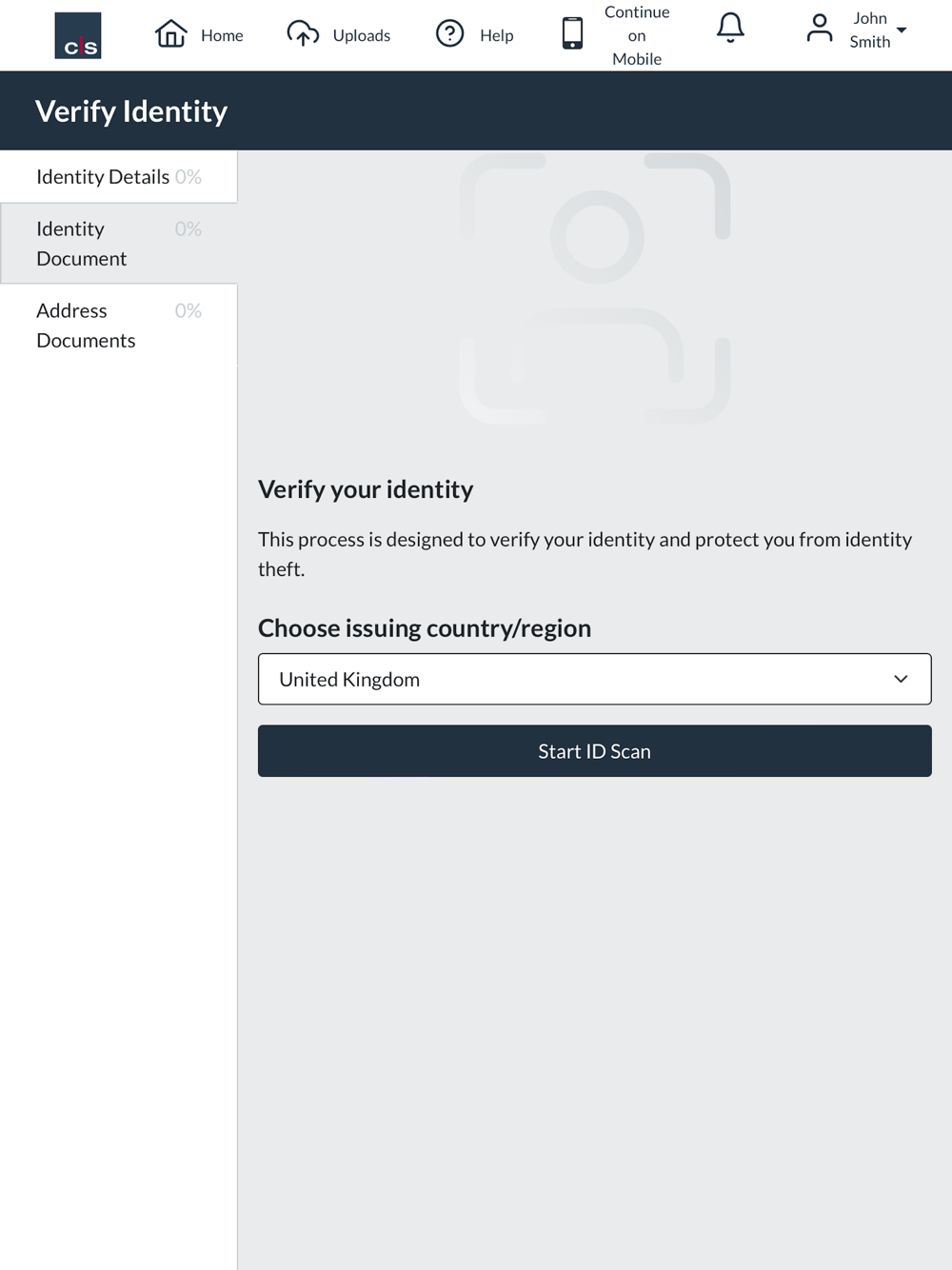Click the Start ID Scan button
The width and height of the screenshot is (952, 1270).
click(594, 751)
